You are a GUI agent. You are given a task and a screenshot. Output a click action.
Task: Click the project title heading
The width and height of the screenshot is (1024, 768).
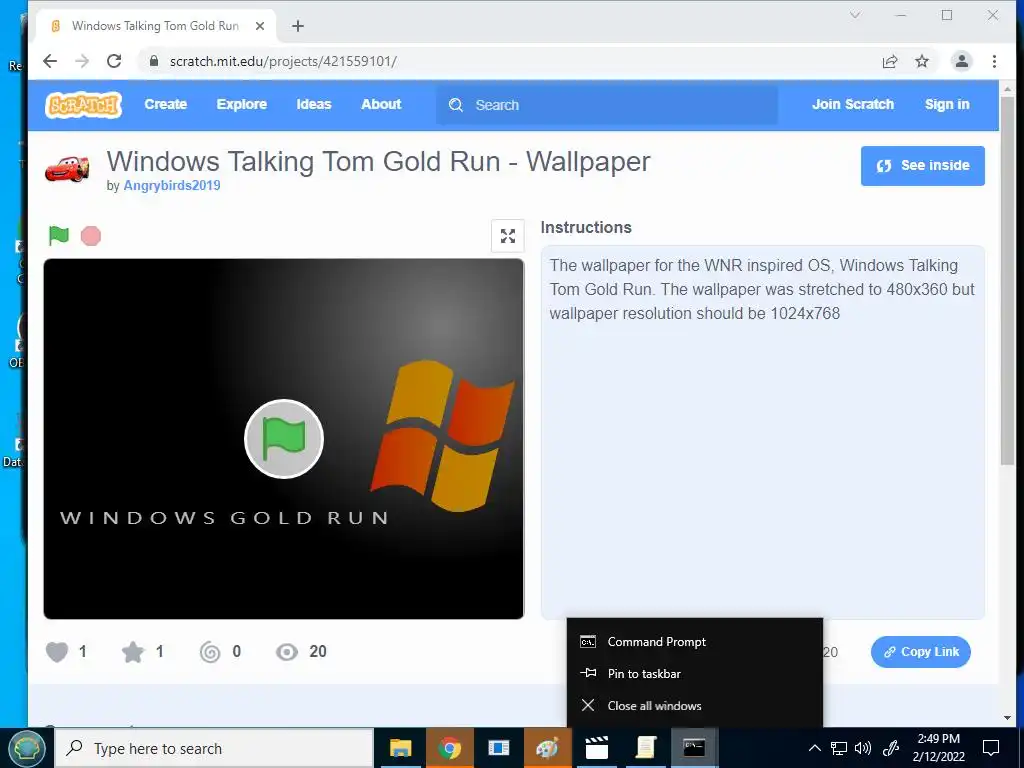pos(379,161)
